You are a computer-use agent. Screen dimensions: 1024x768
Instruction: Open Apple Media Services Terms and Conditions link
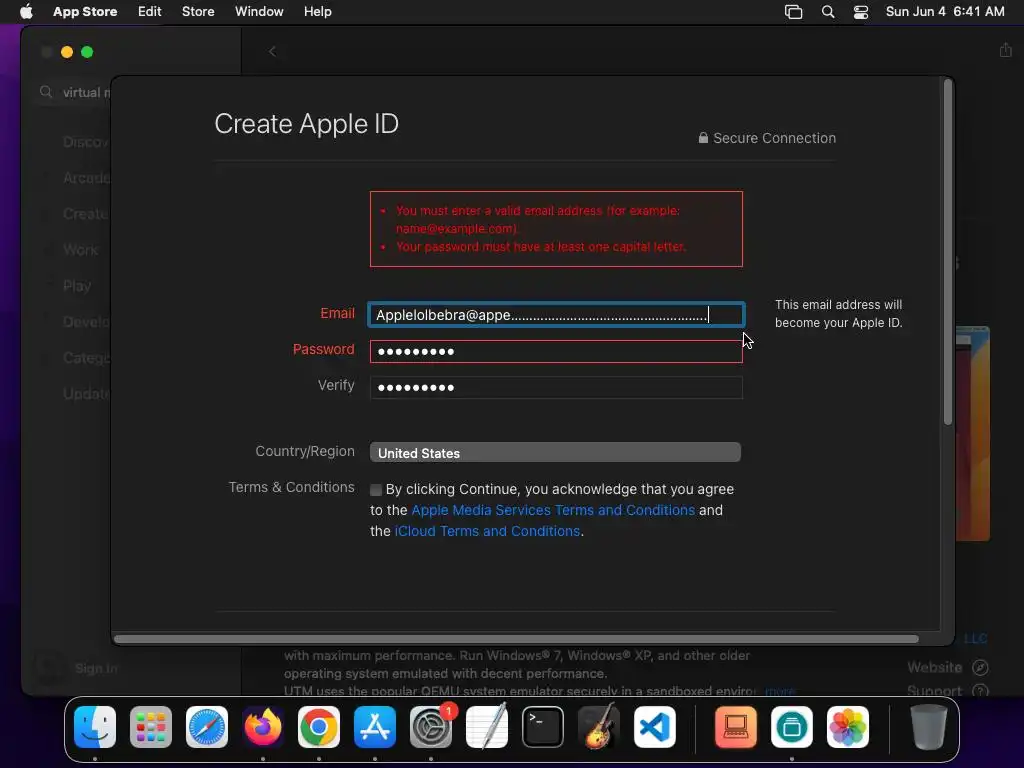click(x=553, y=510)
